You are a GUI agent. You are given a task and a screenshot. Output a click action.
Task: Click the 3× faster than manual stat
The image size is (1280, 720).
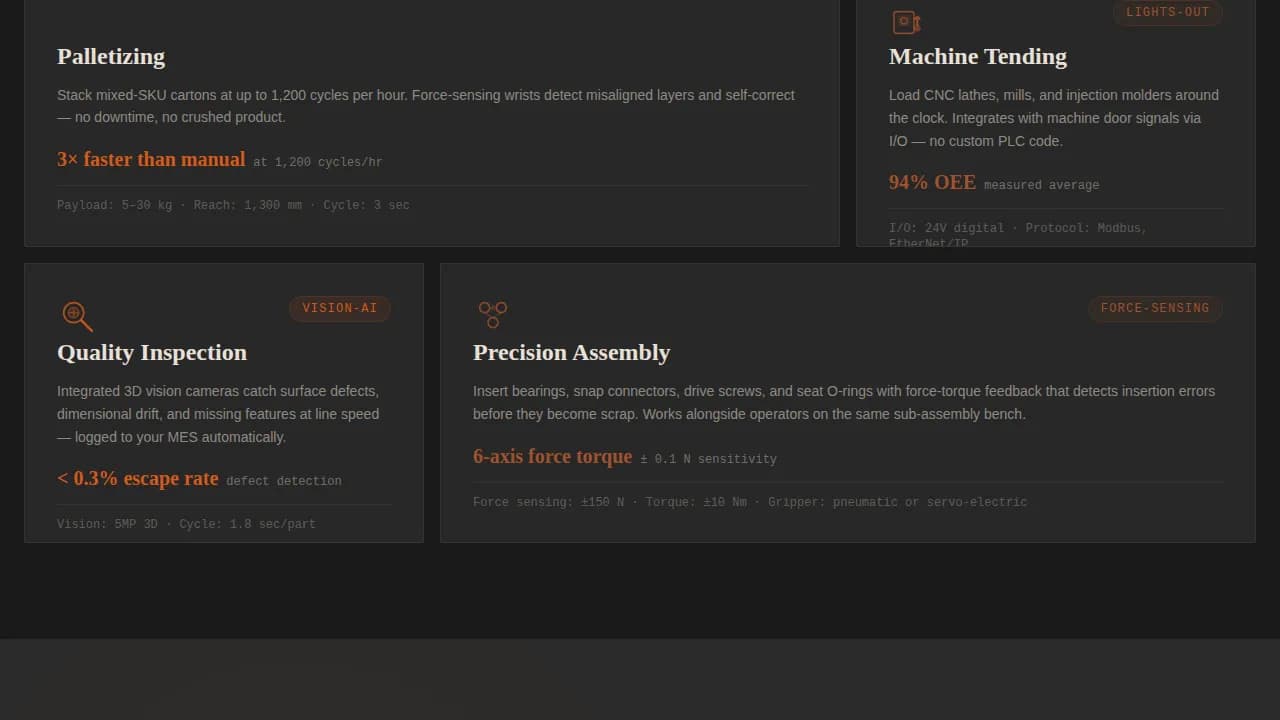(151, 160)
